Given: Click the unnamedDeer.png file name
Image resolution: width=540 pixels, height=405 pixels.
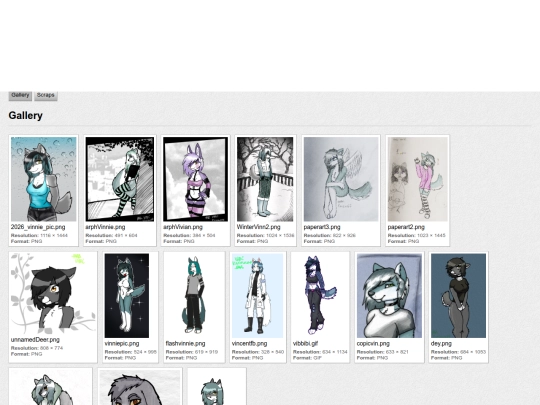Looking at the screenshot, I should tap(35, 340).
